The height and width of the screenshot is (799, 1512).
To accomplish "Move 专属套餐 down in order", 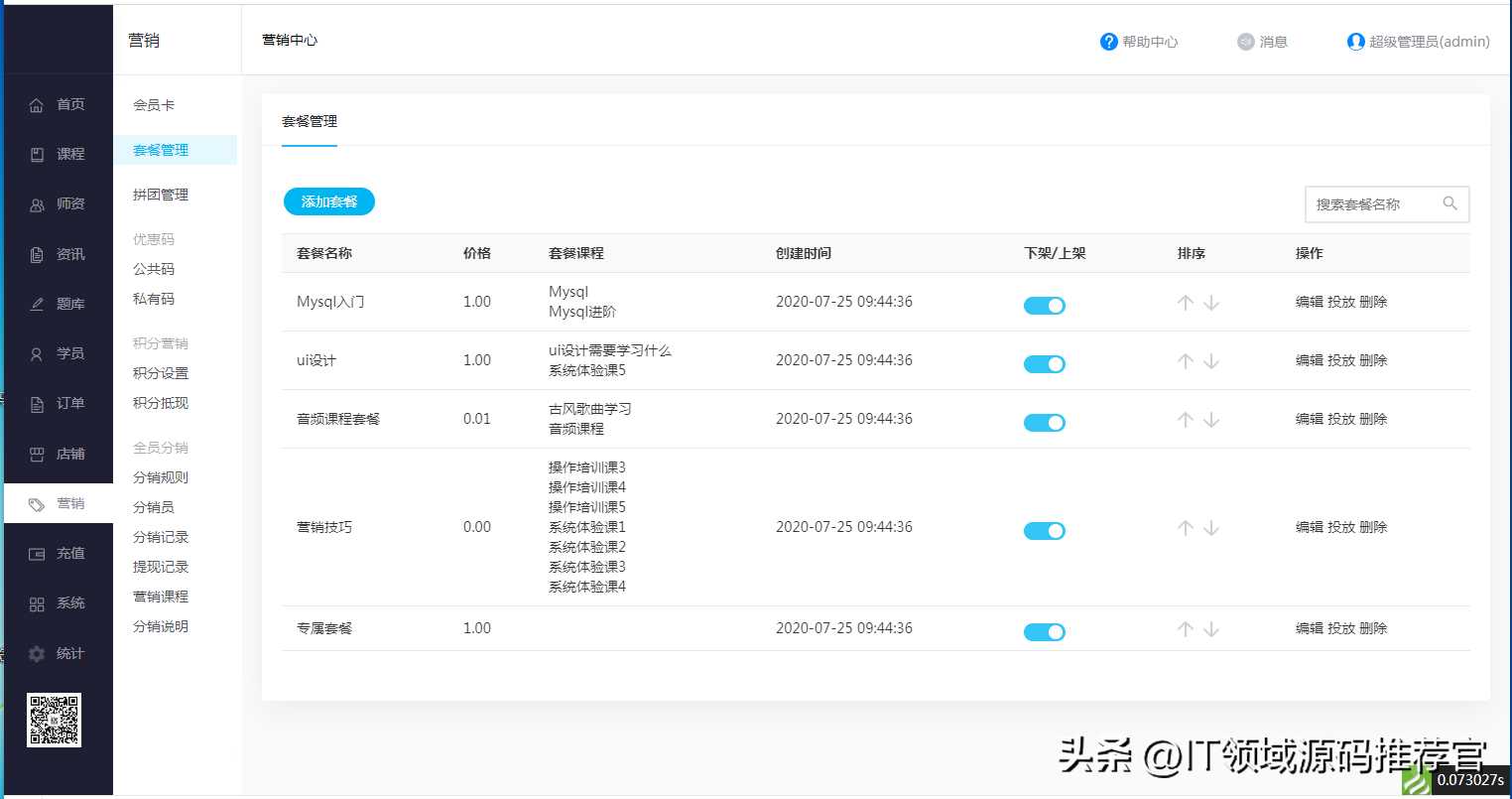I will coord(1211,629).
